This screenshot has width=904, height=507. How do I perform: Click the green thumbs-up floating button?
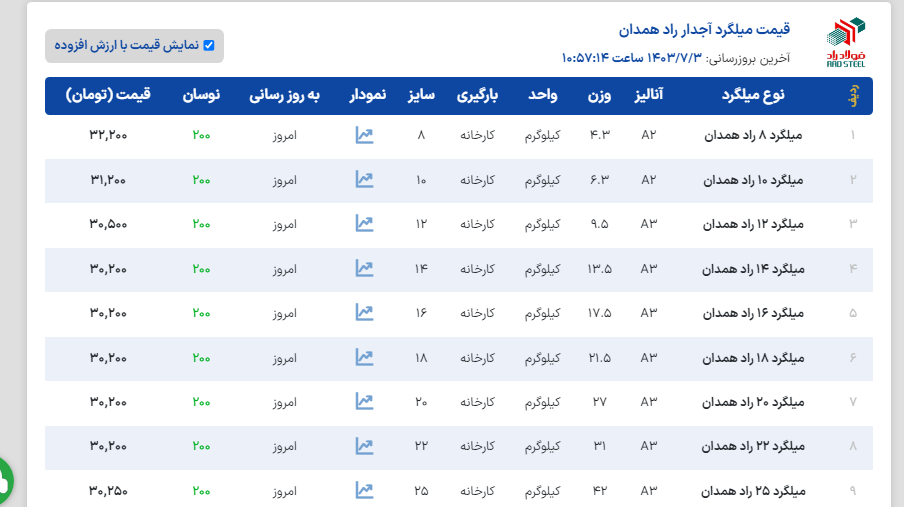coord(3,482)
